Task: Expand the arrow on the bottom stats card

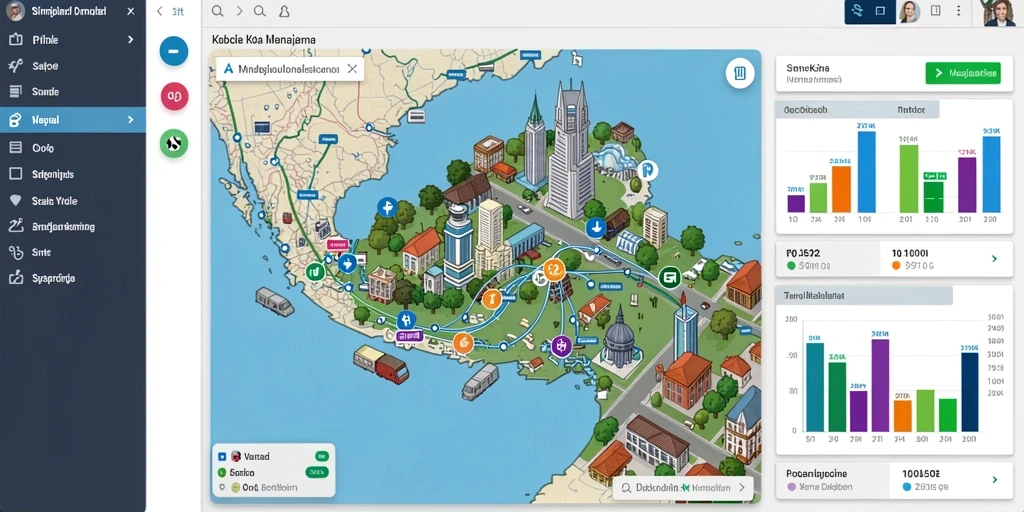Action: point(995,480)
